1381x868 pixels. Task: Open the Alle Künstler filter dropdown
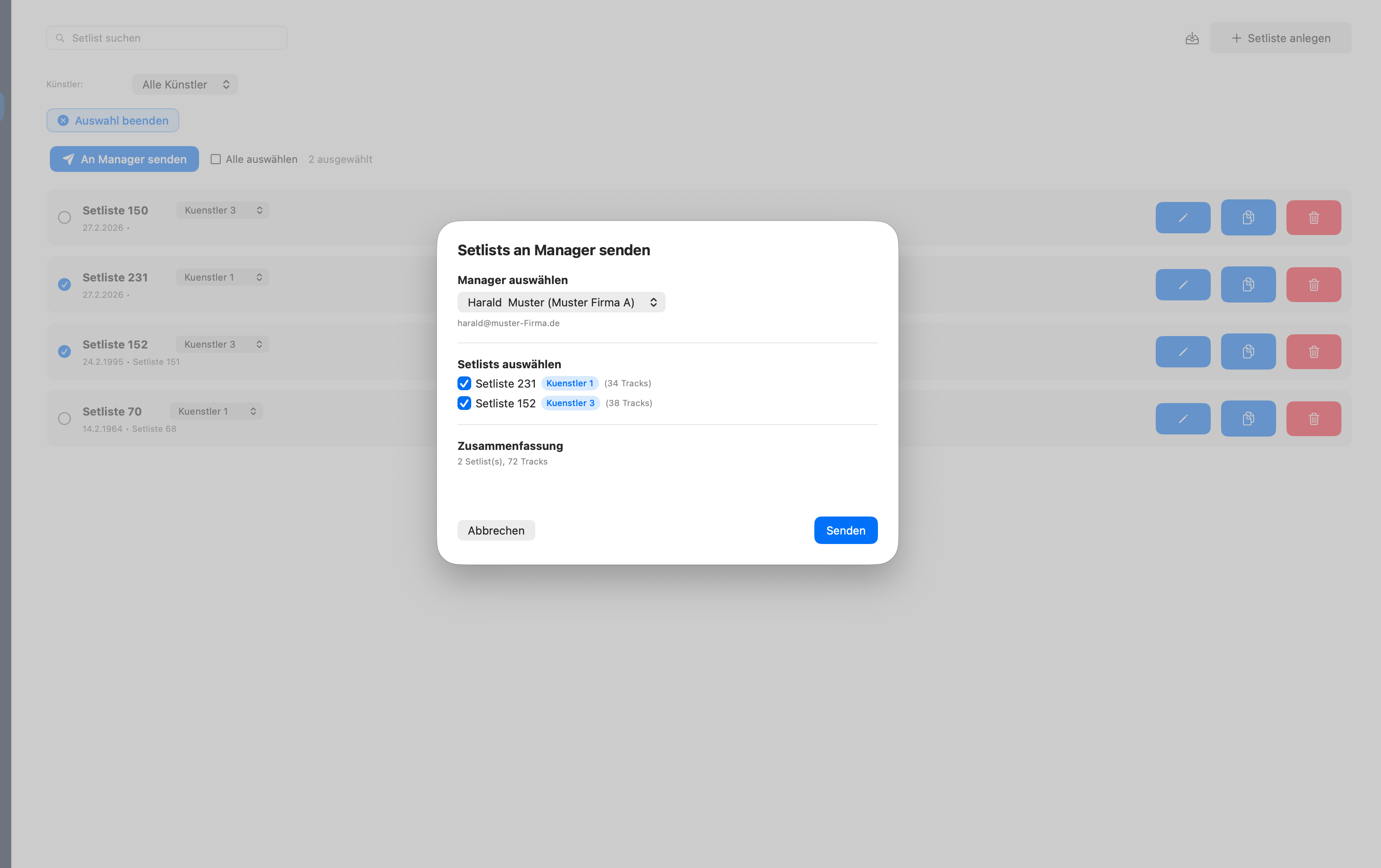pos(185,84)
